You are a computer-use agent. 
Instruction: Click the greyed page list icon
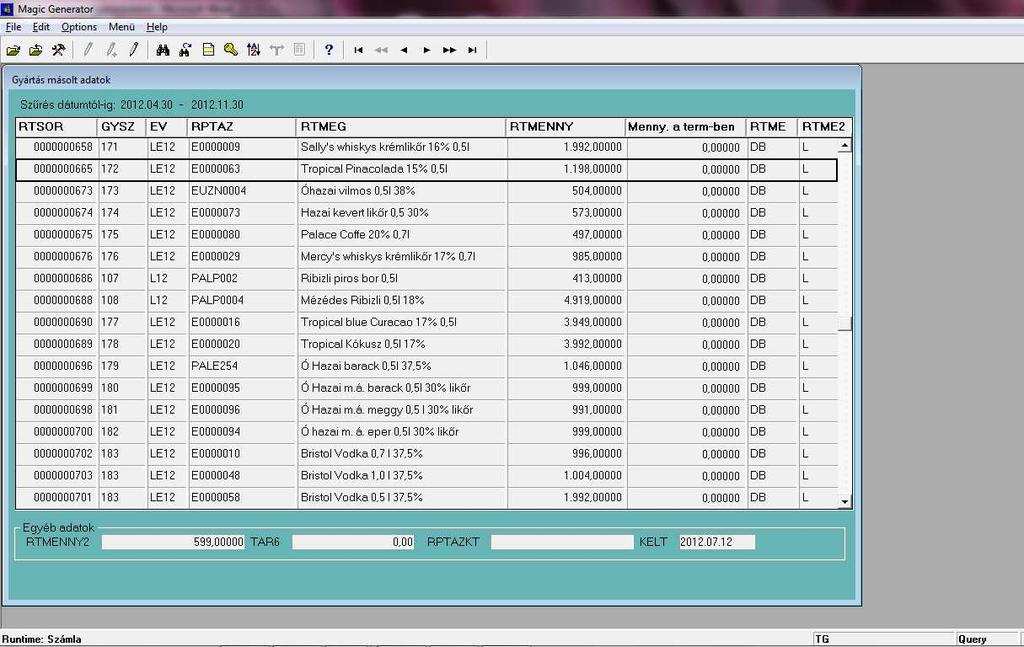click(299, 50)
